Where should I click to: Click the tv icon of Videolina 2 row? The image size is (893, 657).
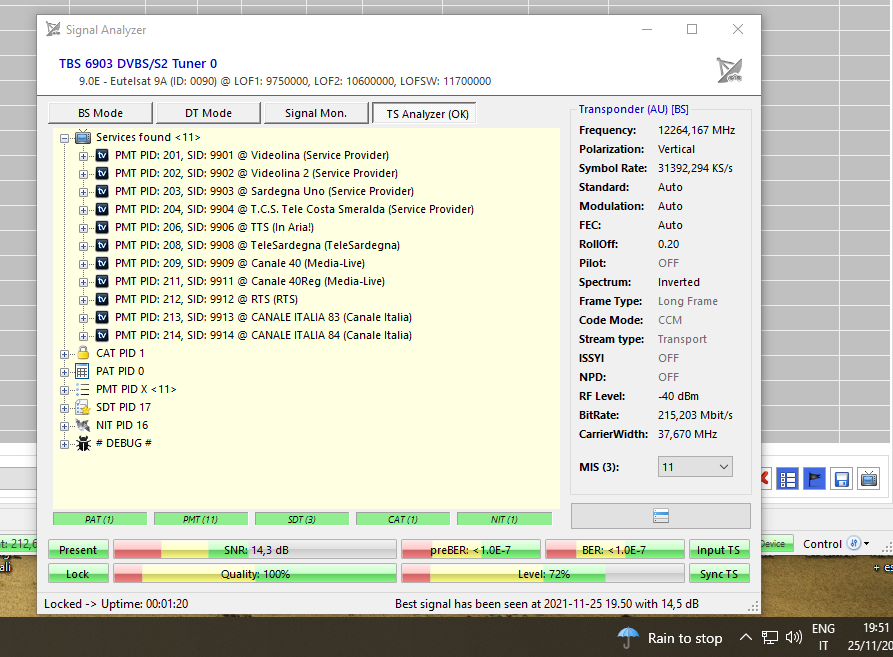(x=102, y=173)
